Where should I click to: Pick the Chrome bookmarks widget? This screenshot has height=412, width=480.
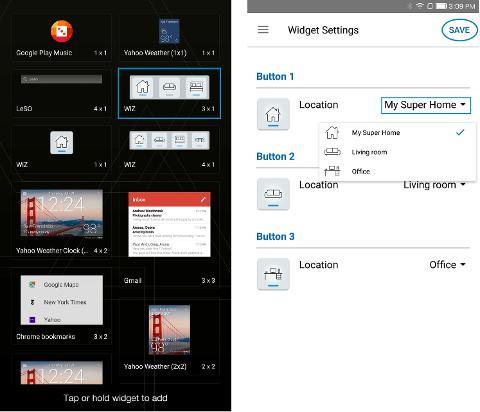tap(61, 306)
